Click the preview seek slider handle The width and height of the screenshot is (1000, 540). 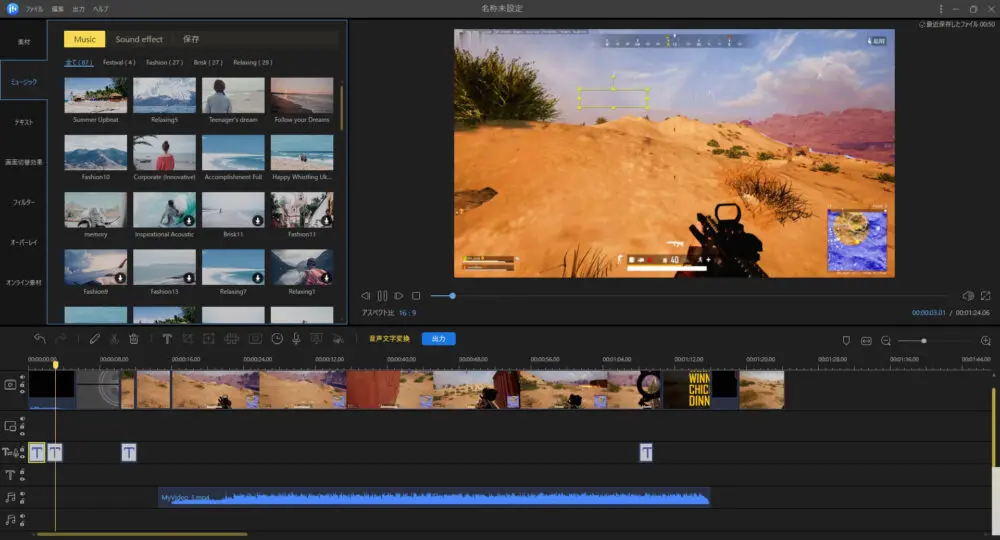point(452,296)
